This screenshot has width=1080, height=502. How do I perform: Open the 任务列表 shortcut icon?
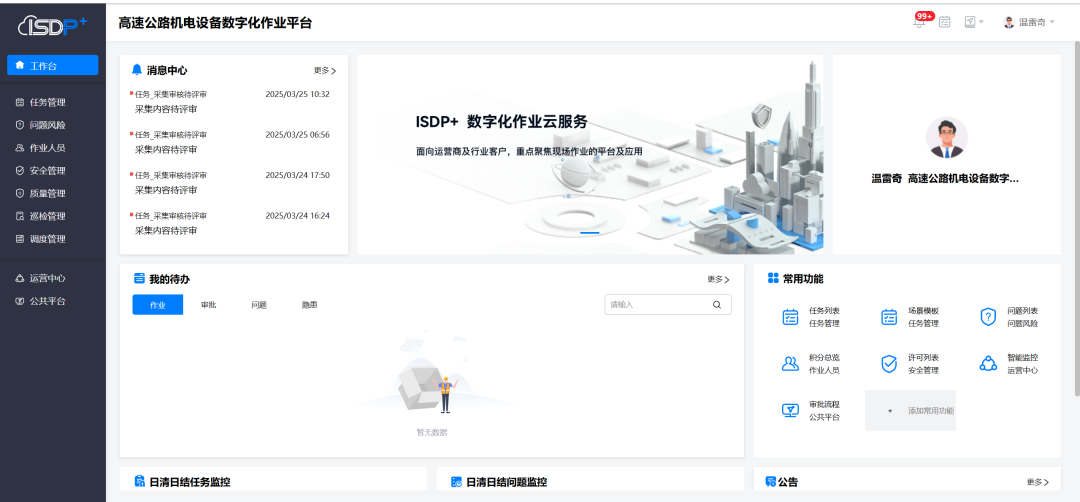[x=790, y=317]
